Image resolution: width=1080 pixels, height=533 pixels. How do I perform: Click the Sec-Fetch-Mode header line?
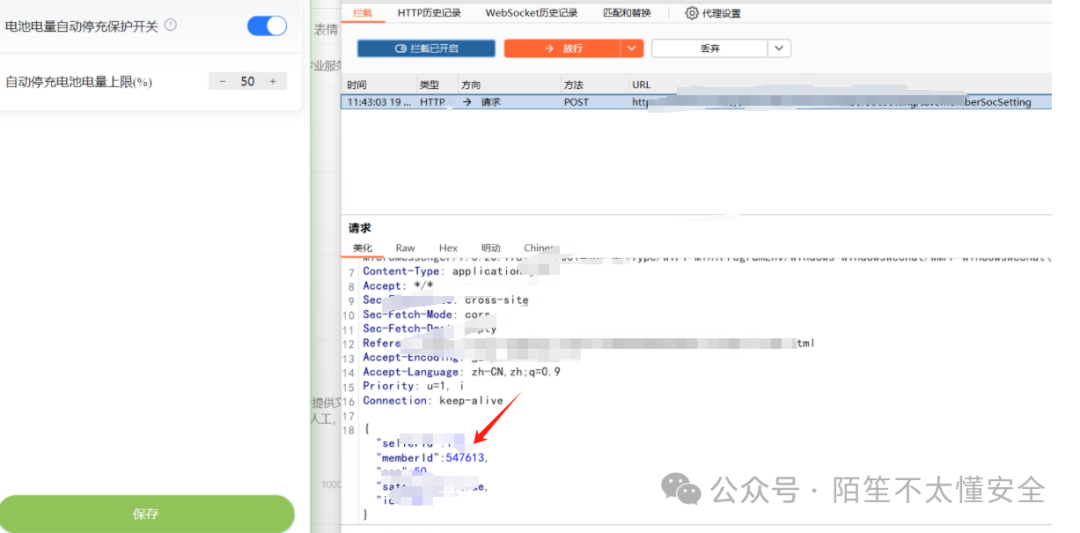point(426,315)
